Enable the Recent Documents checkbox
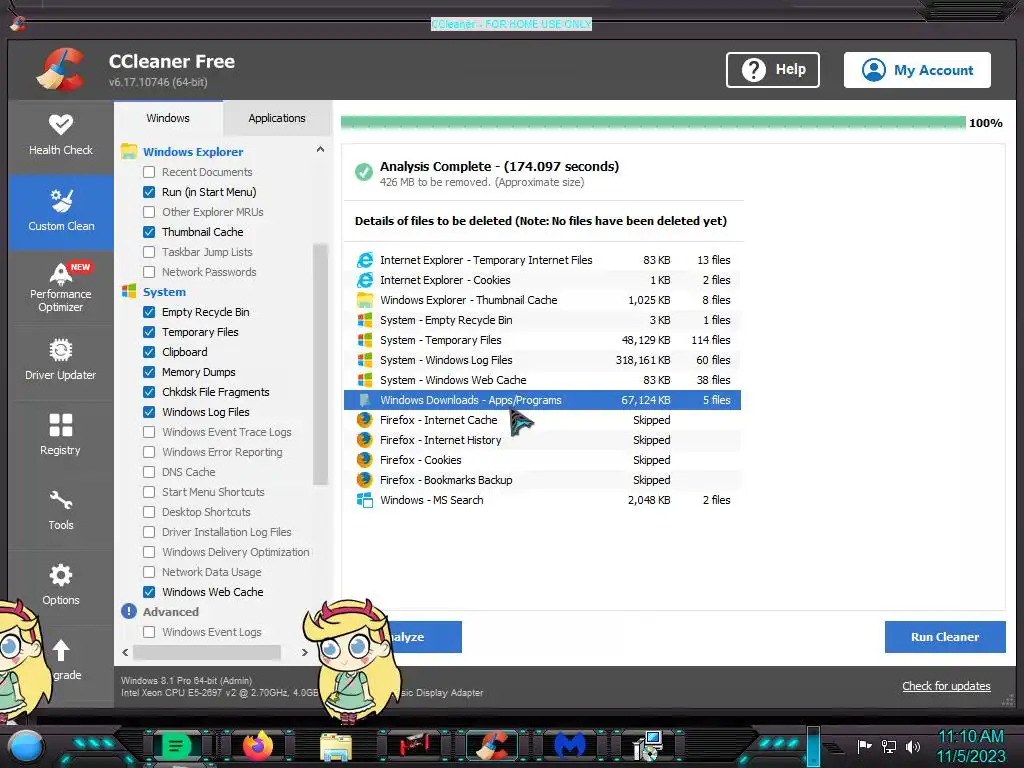This screenshot has height=768, width=1024. coord(149,172)
